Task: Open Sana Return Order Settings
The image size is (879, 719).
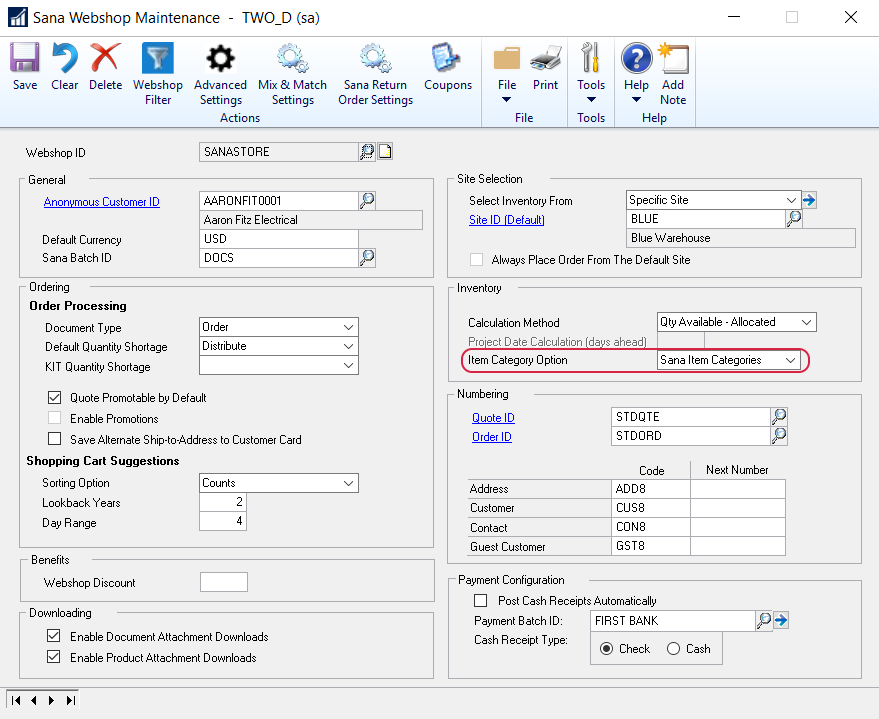Action: 375,58
